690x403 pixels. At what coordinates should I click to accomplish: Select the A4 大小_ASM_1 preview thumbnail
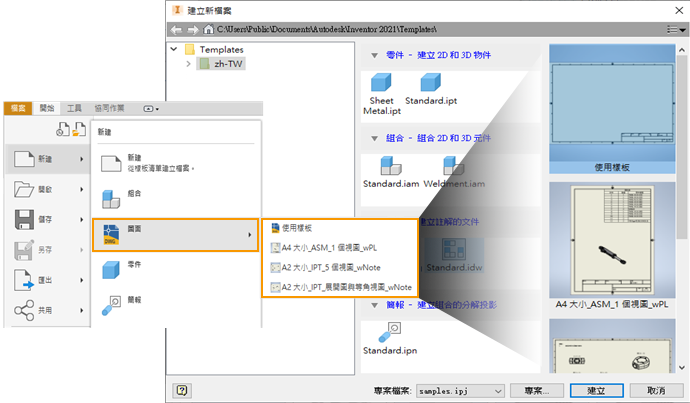click(x=612, y=246)
